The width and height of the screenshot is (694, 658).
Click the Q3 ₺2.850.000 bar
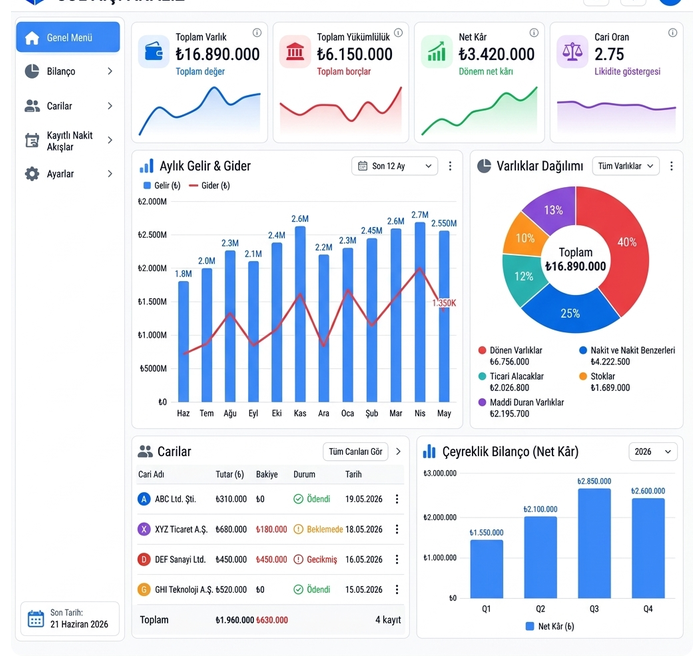pyautogui.click(x=594, y=543)
